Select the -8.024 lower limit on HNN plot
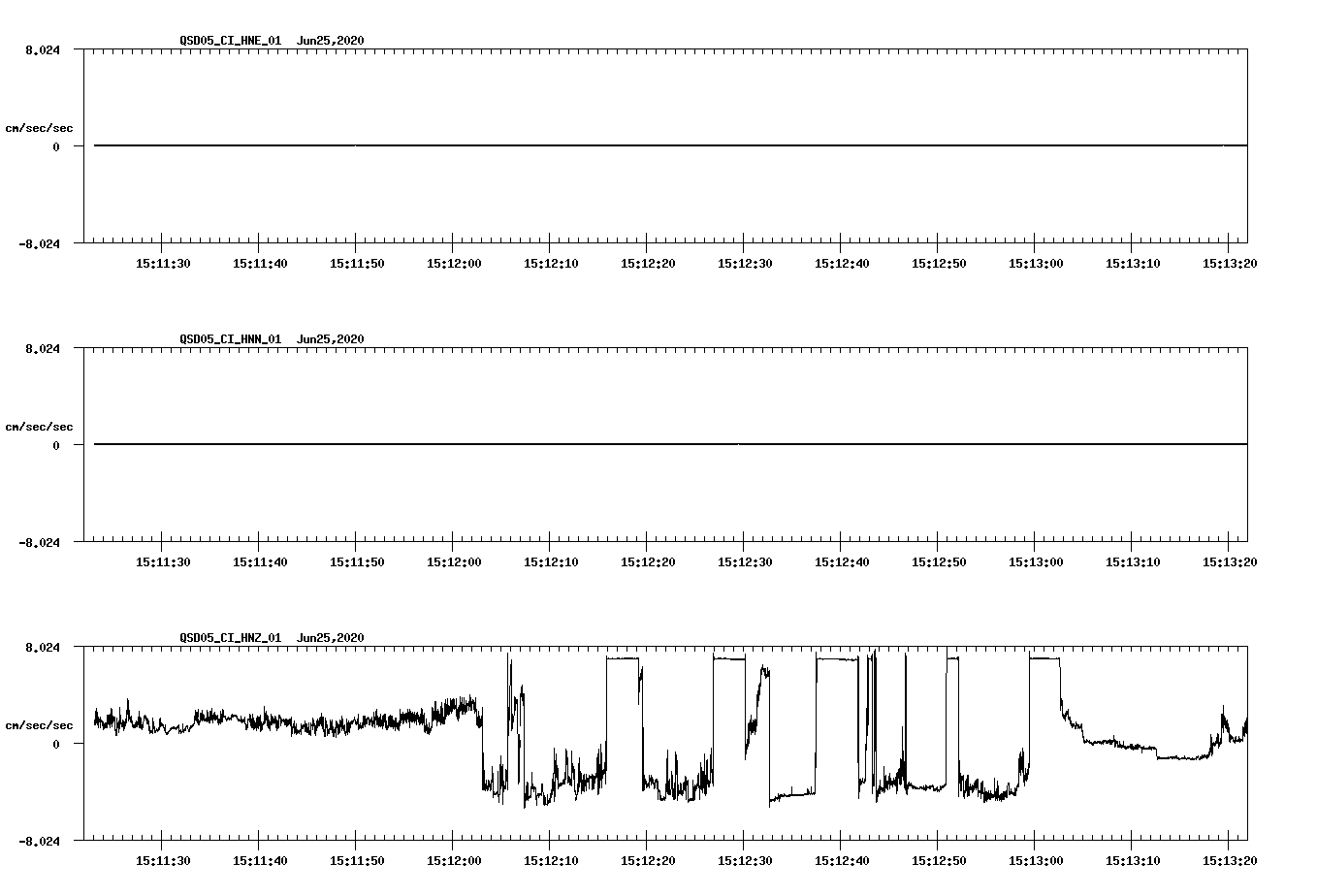This screenshot has height=896, width=1317. [x=40, y=543]
